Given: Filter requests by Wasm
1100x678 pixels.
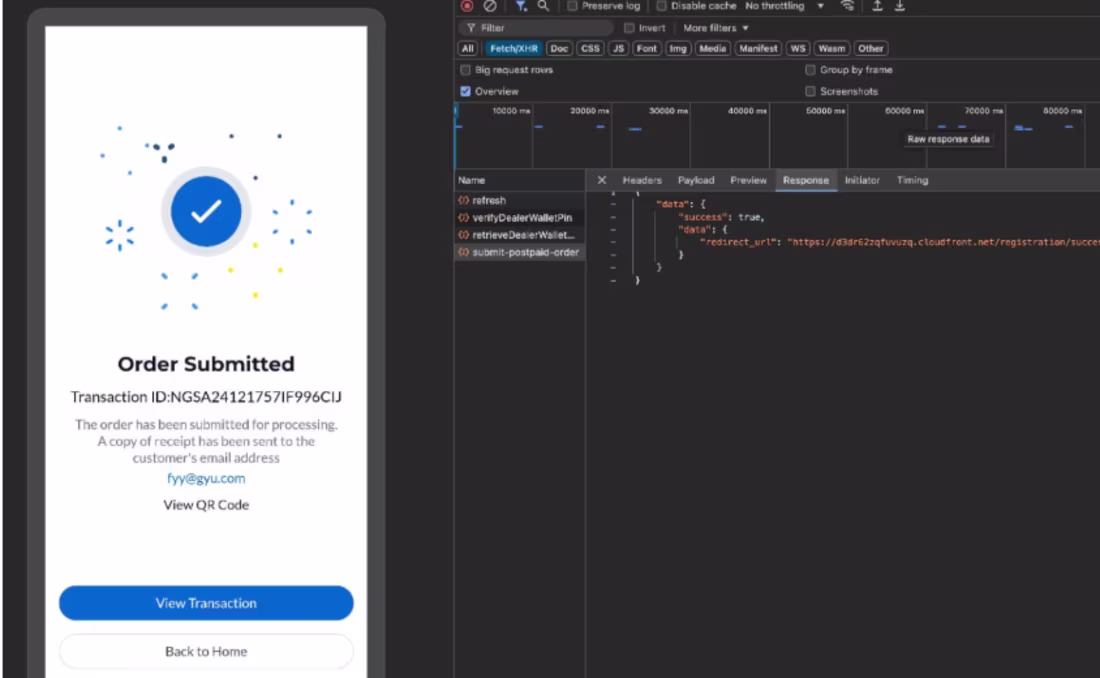Looking at the screenshot, I should 831,48.
